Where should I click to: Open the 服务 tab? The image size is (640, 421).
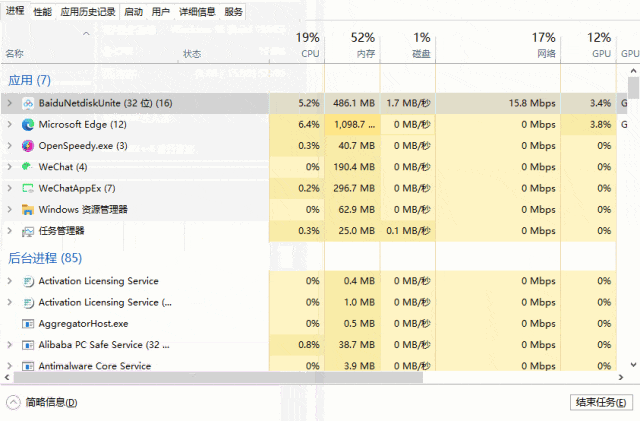pyautogui.click(x=233, y=12)
